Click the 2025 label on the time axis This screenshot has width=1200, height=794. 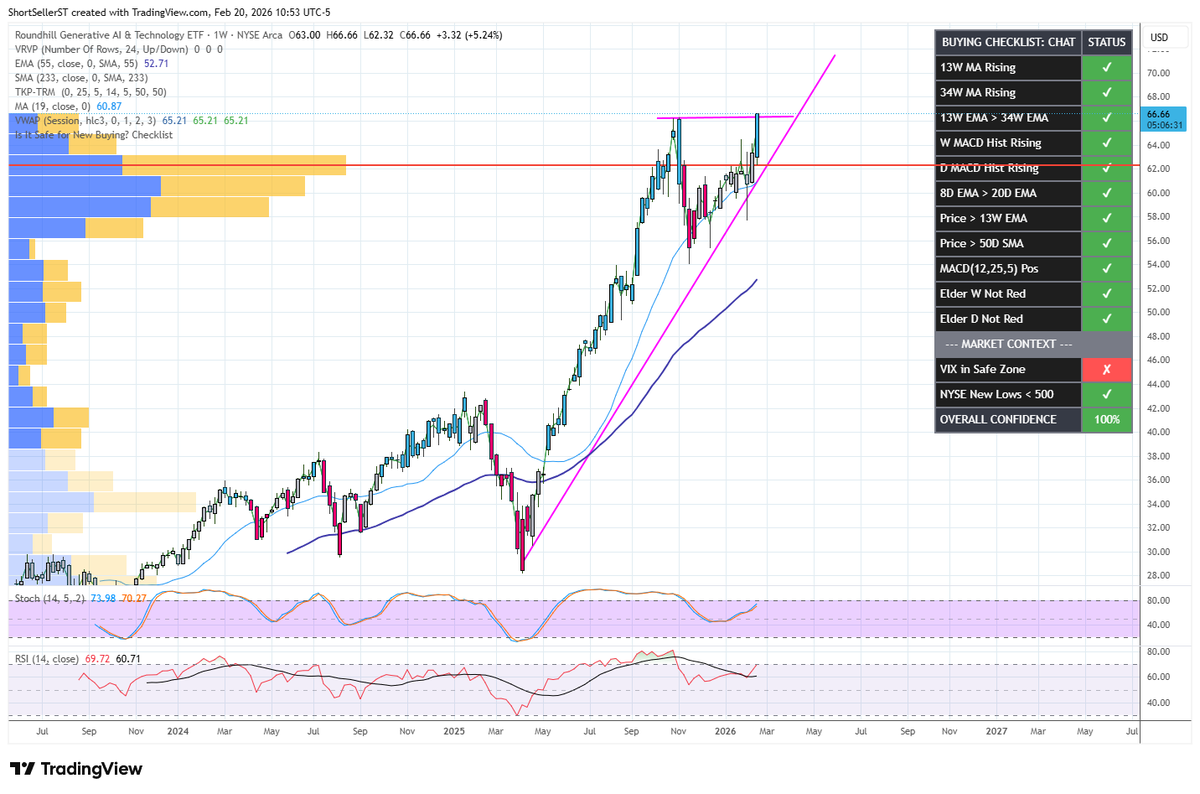[x=455, y=733]
